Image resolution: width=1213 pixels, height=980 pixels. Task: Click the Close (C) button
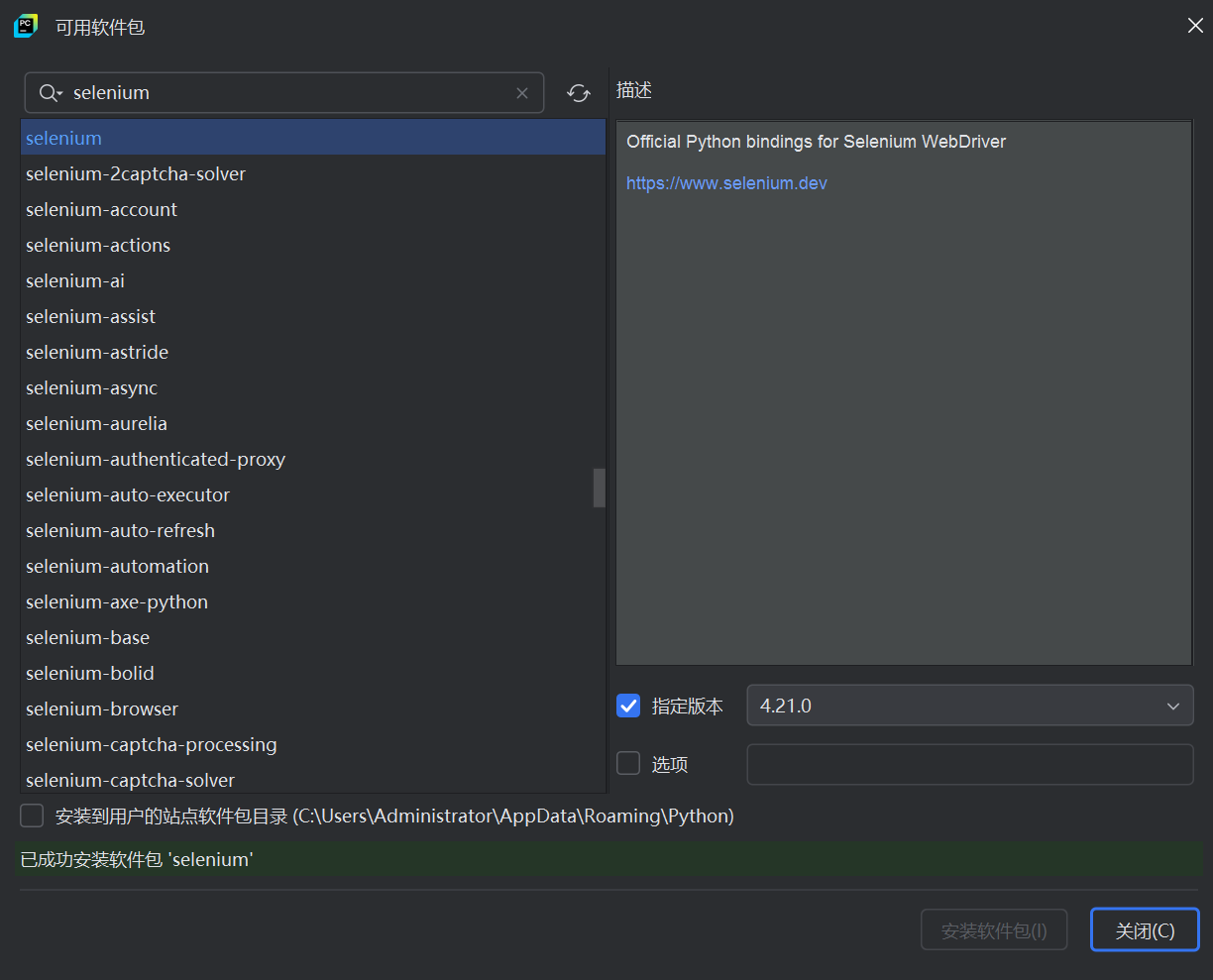tap(1145, 930)
